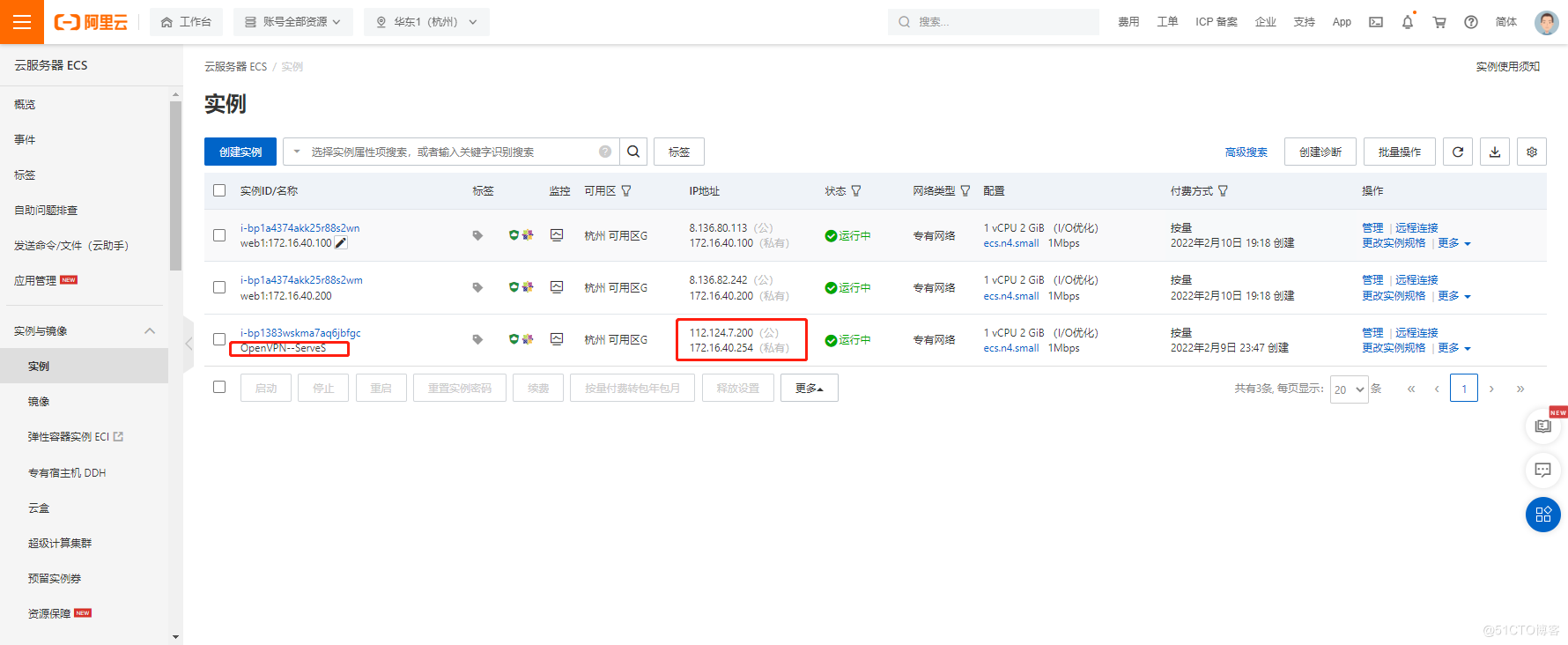Click the sidebar vertical scrollbar
Image resolution: width=1568 pixels, height=645 pixels.
(x=175, y=185)
